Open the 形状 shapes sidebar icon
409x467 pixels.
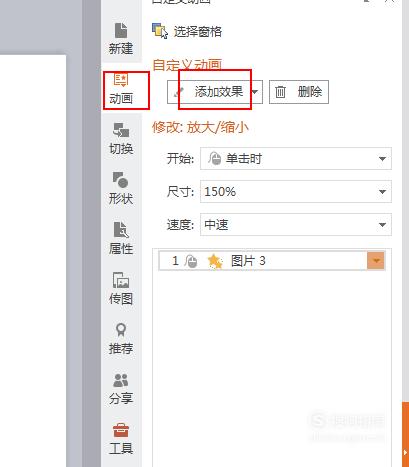tap(121, 188)
